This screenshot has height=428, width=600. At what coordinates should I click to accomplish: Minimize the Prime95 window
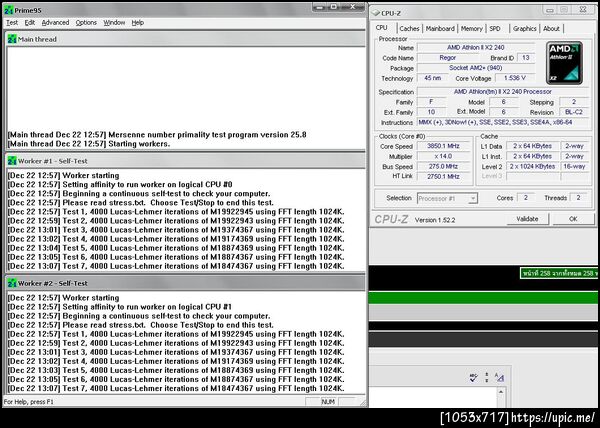pyautogui.click(x=320, y=7)
